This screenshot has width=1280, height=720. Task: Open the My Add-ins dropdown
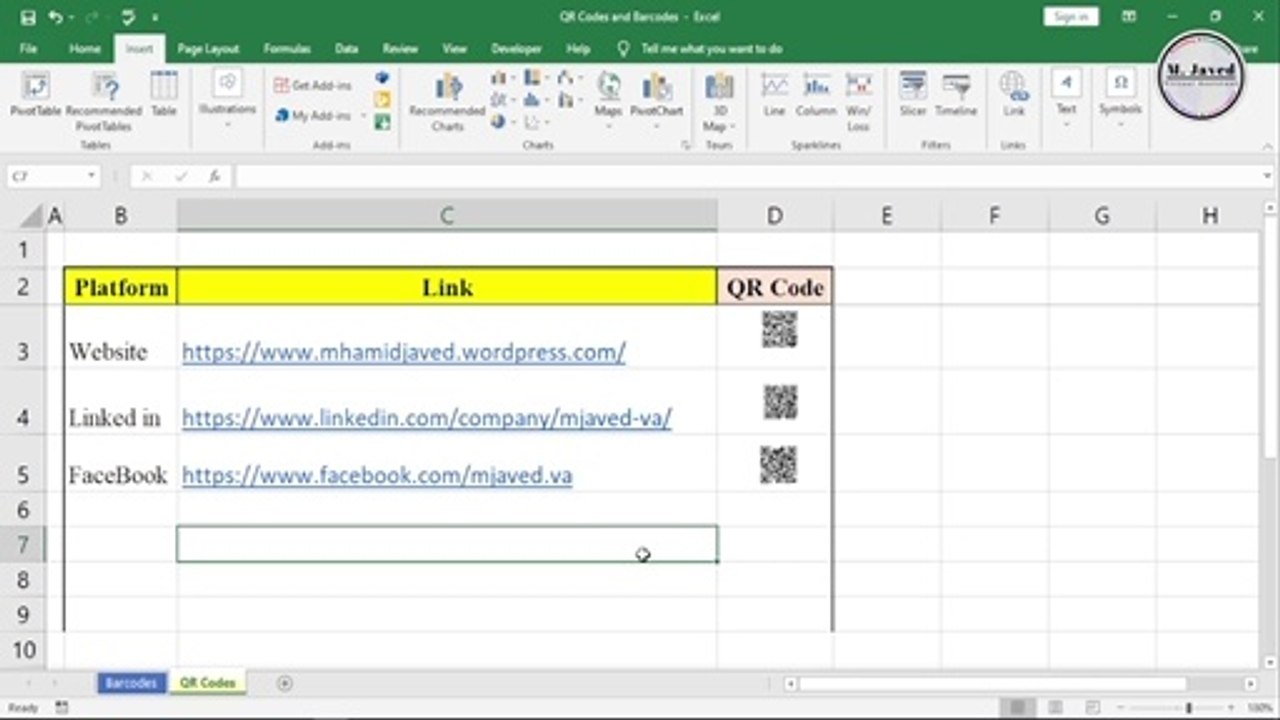tap(320, 116)
